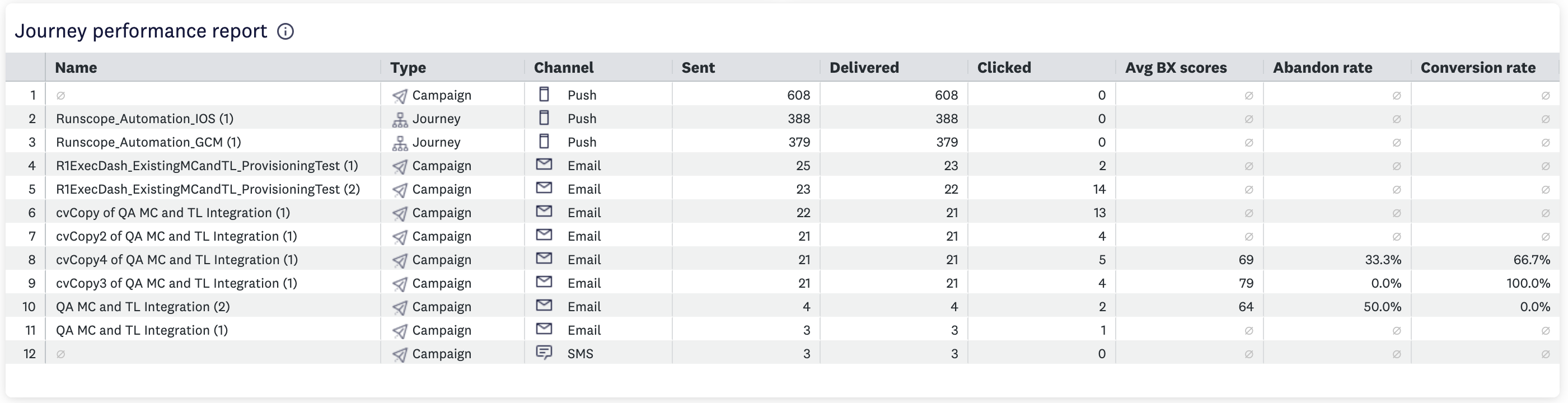Click the Email envelope icon for cvCopy4 row
1568x403 pixels.
coord(544,259)
